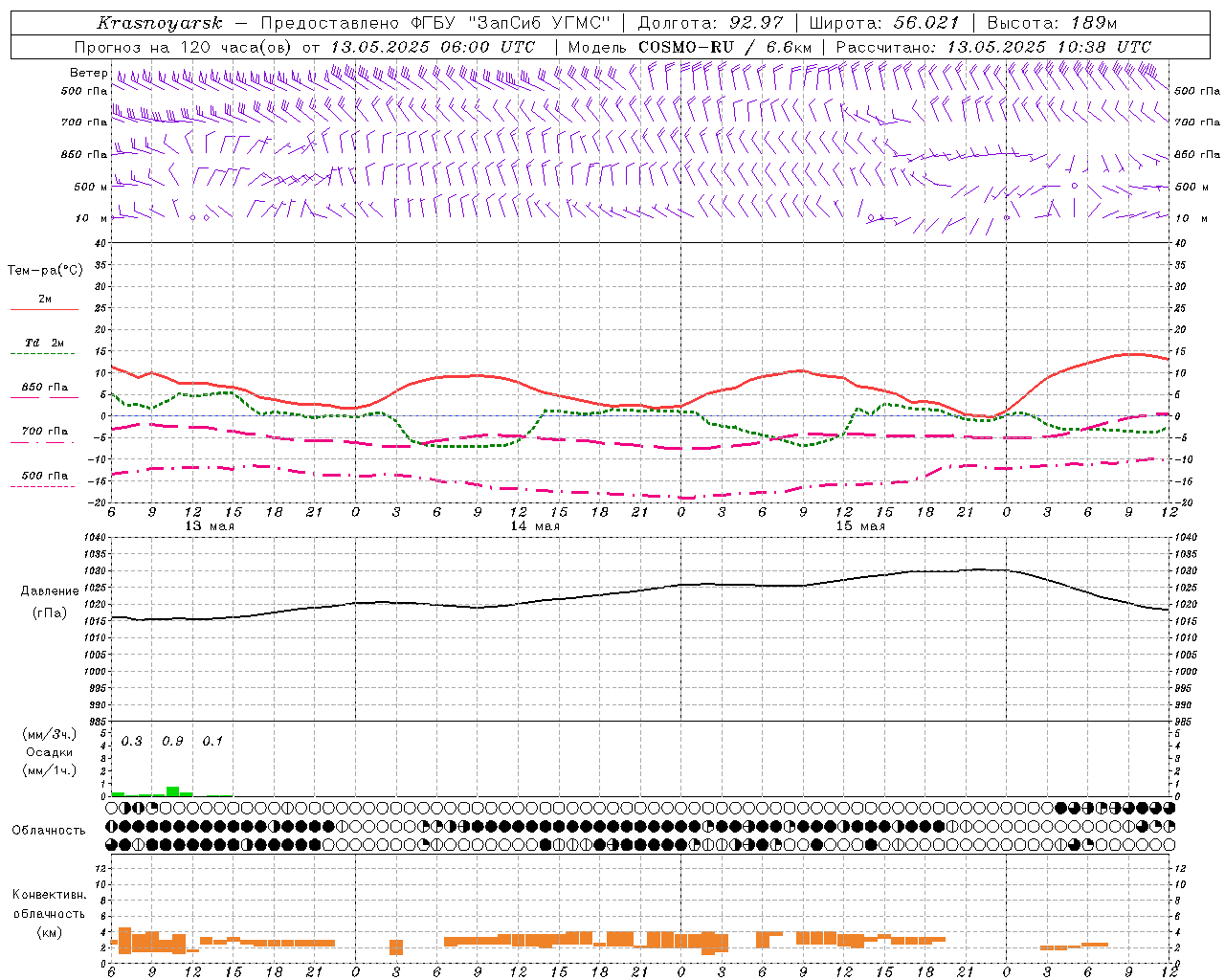Select the text Предоставлено ФГБУ "ЗапСиб УГМС"

(435, 23)
